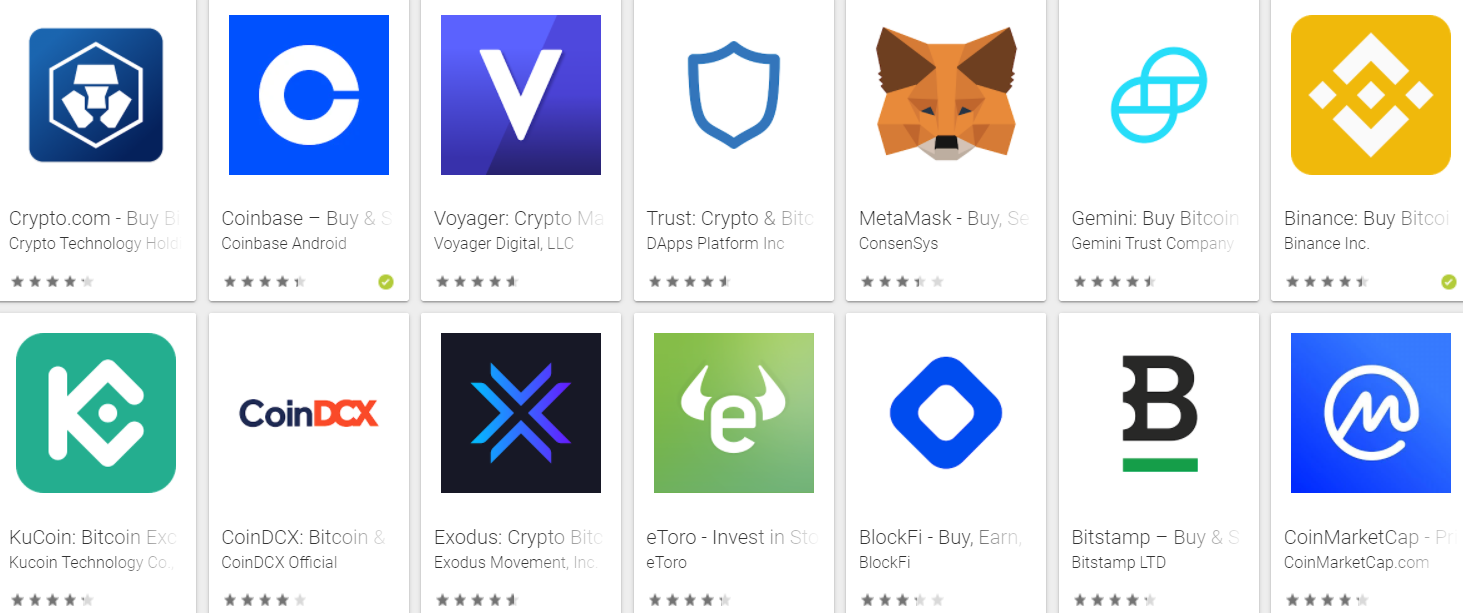The image size is (1463, 613).
Task: Click the Coinbase blue logo icon
Action: click(309, 95)
